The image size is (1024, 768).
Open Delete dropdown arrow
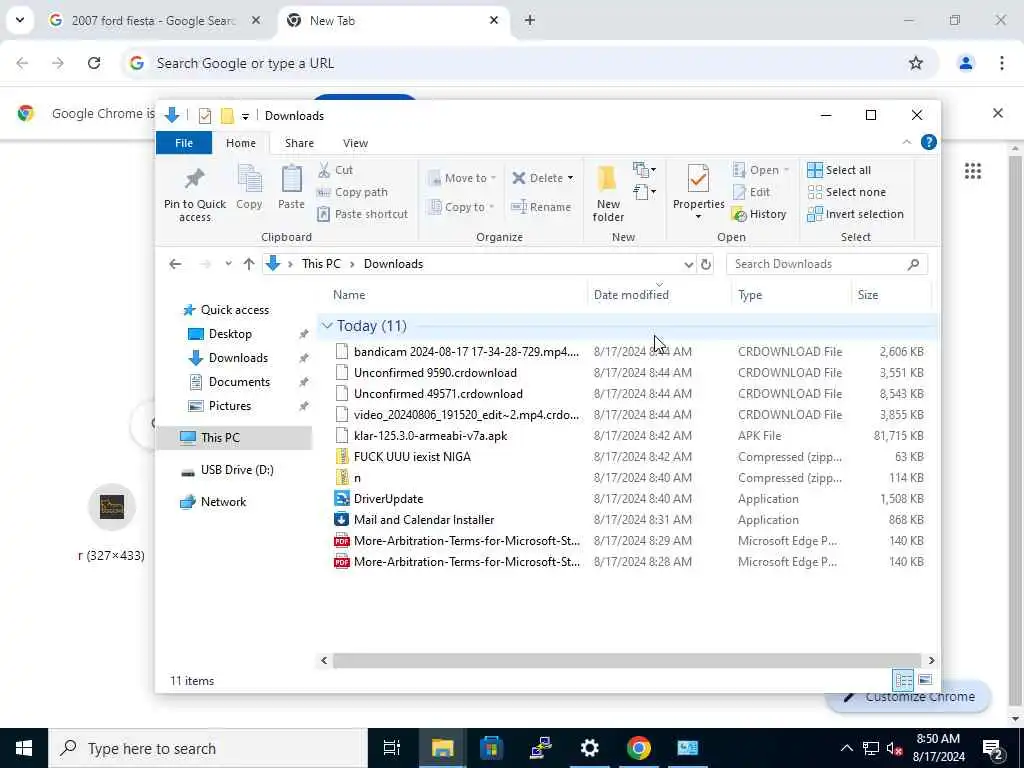pyautogui.click(x=570, y=178)
